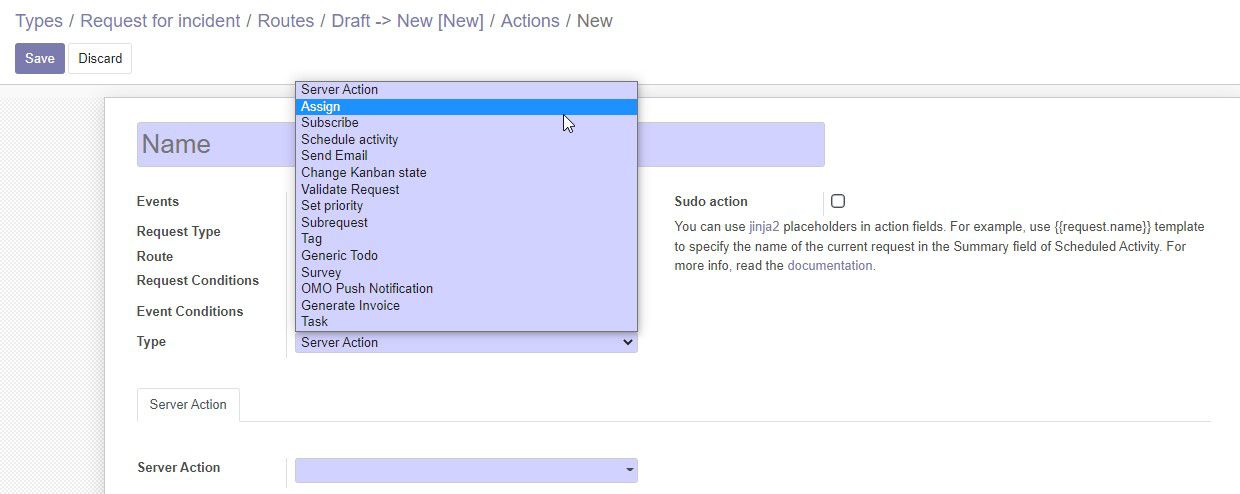The image size is (1240, 494).
Task: Switch to the Server Action tab
Action: coord(188,405)
